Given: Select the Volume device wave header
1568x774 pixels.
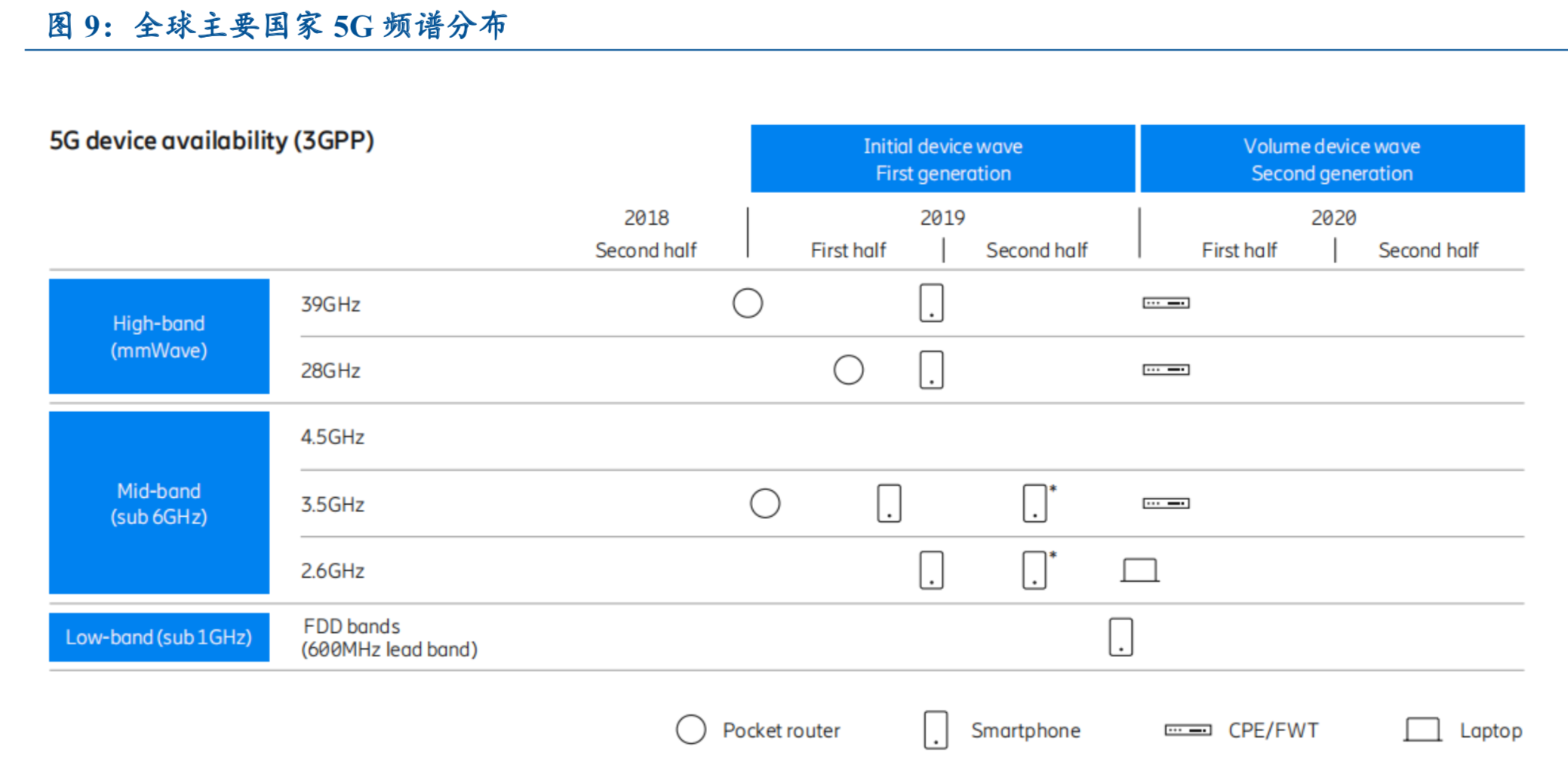Looking at the screenshot, I should (1332, 159).
